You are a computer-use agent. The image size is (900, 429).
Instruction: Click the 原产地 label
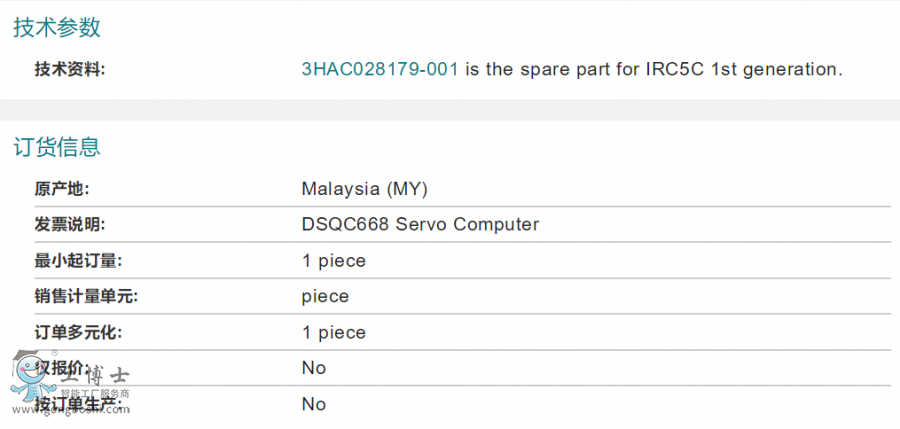point(62,188)
